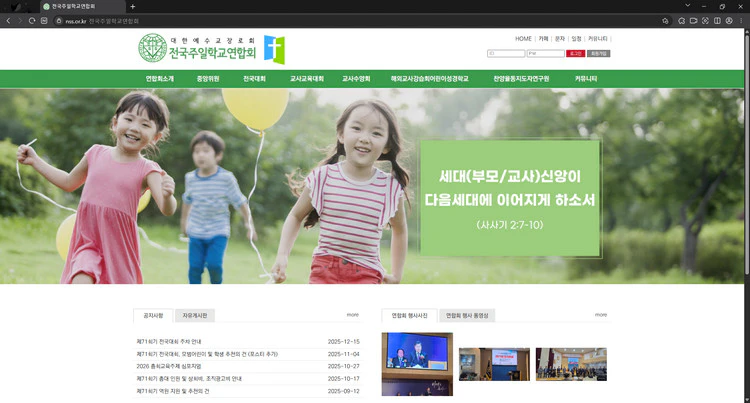Click the nss.or.kr address bar

(x=359, y=21)
